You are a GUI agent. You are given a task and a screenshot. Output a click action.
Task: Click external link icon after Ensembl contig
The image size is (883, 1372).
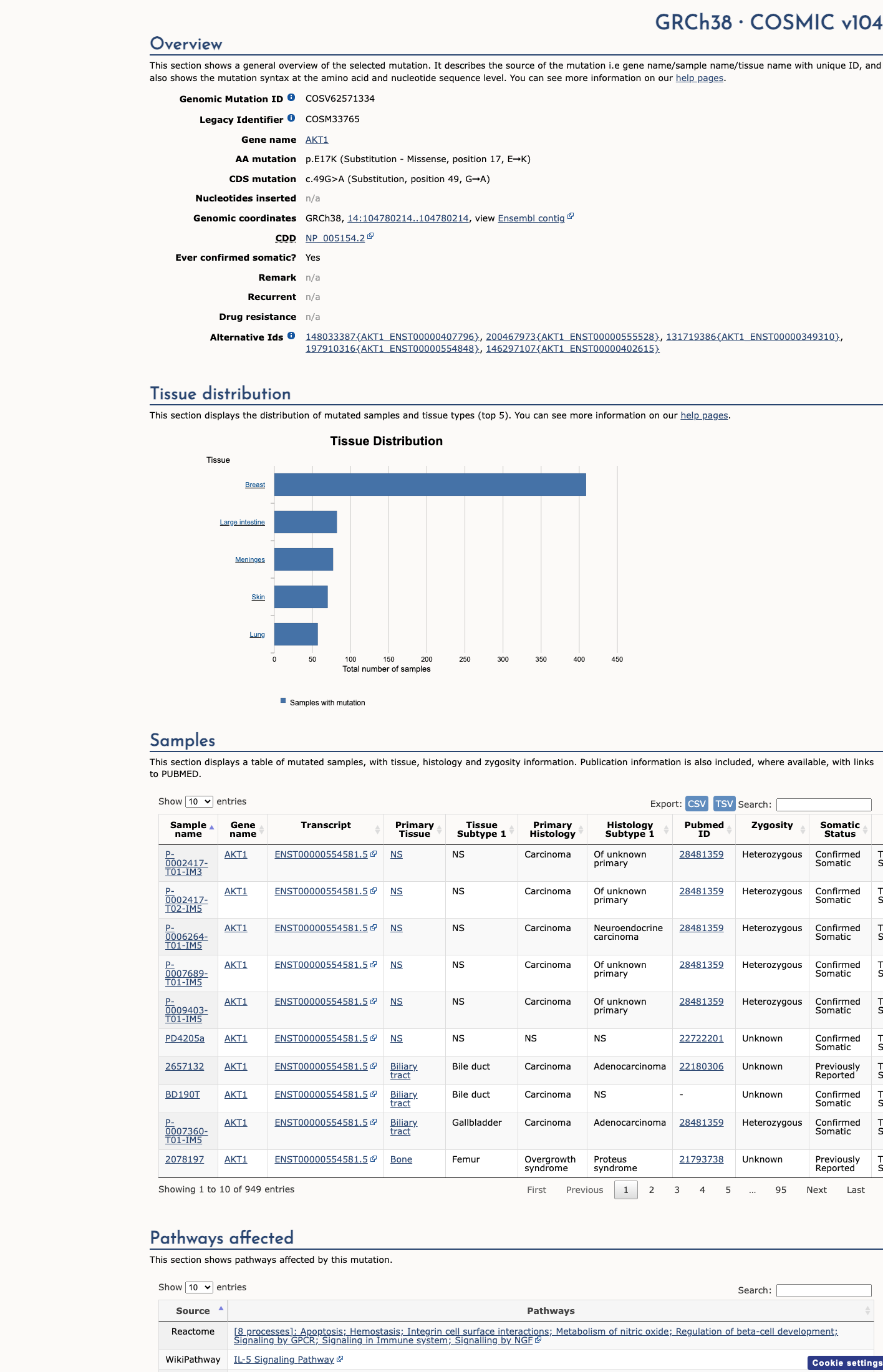tap(571, 216)
